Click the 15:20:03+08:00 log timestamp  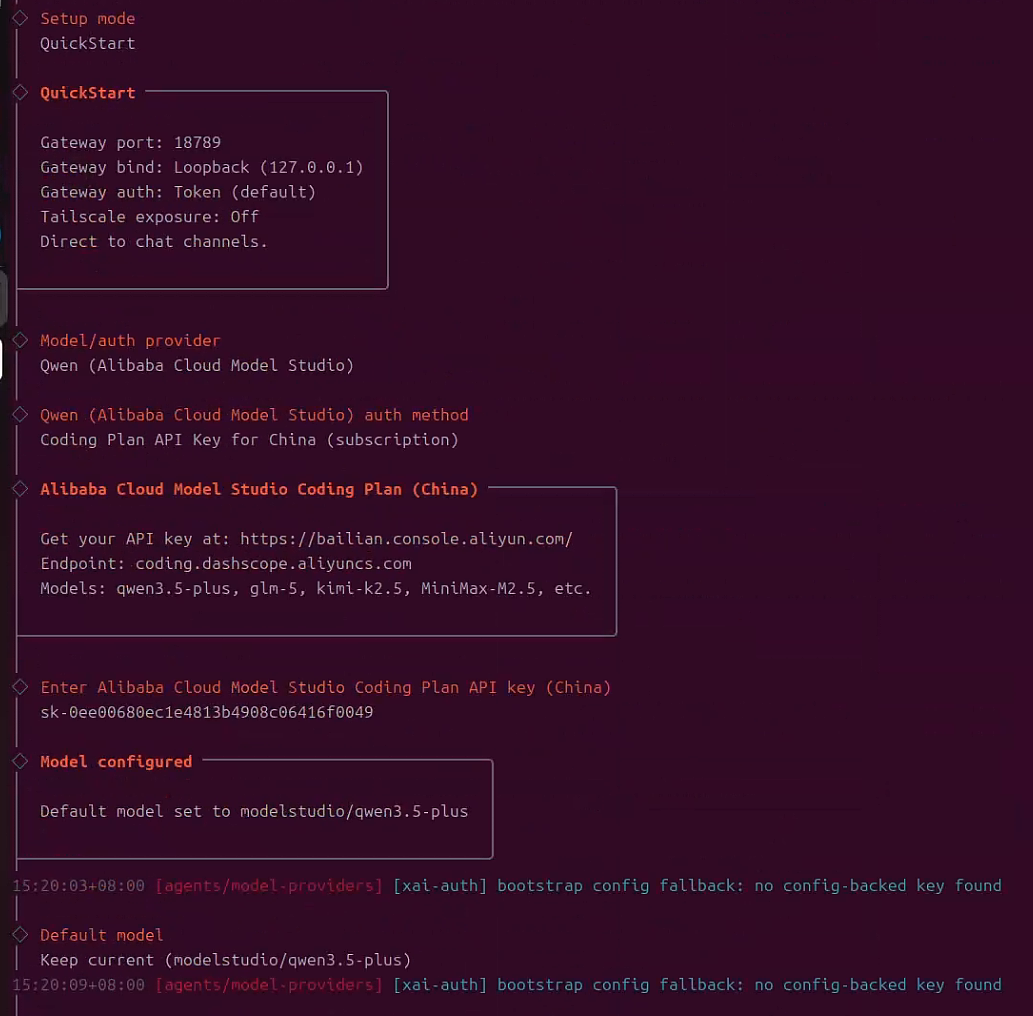pyautogui.click(x=79, y=886)
